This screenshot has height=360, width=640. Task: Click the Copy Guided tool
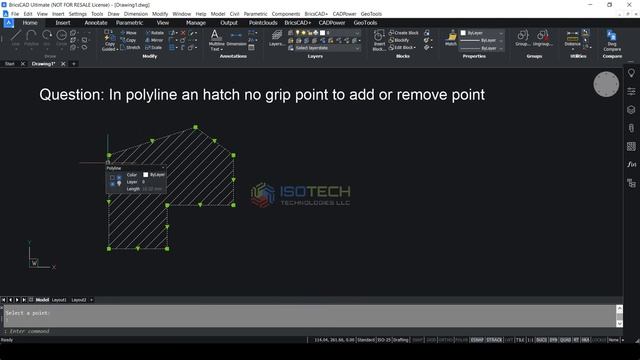click(109, 41)
